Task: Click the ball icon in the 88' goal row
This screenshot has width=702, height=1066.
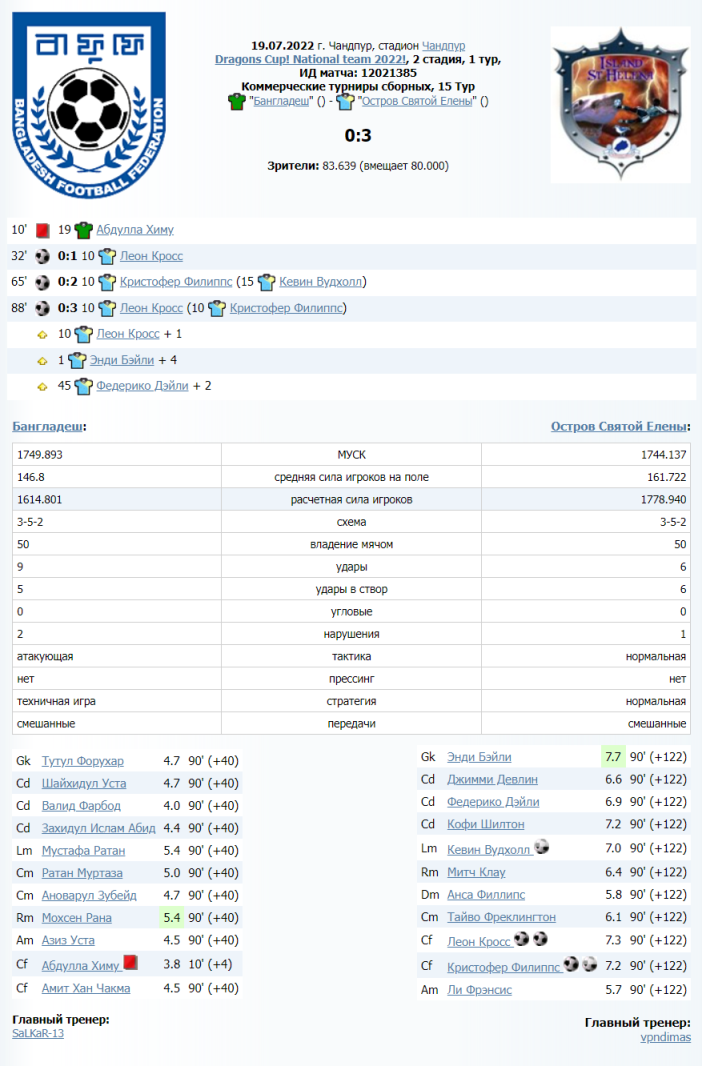Action: (x=43, y=308)
